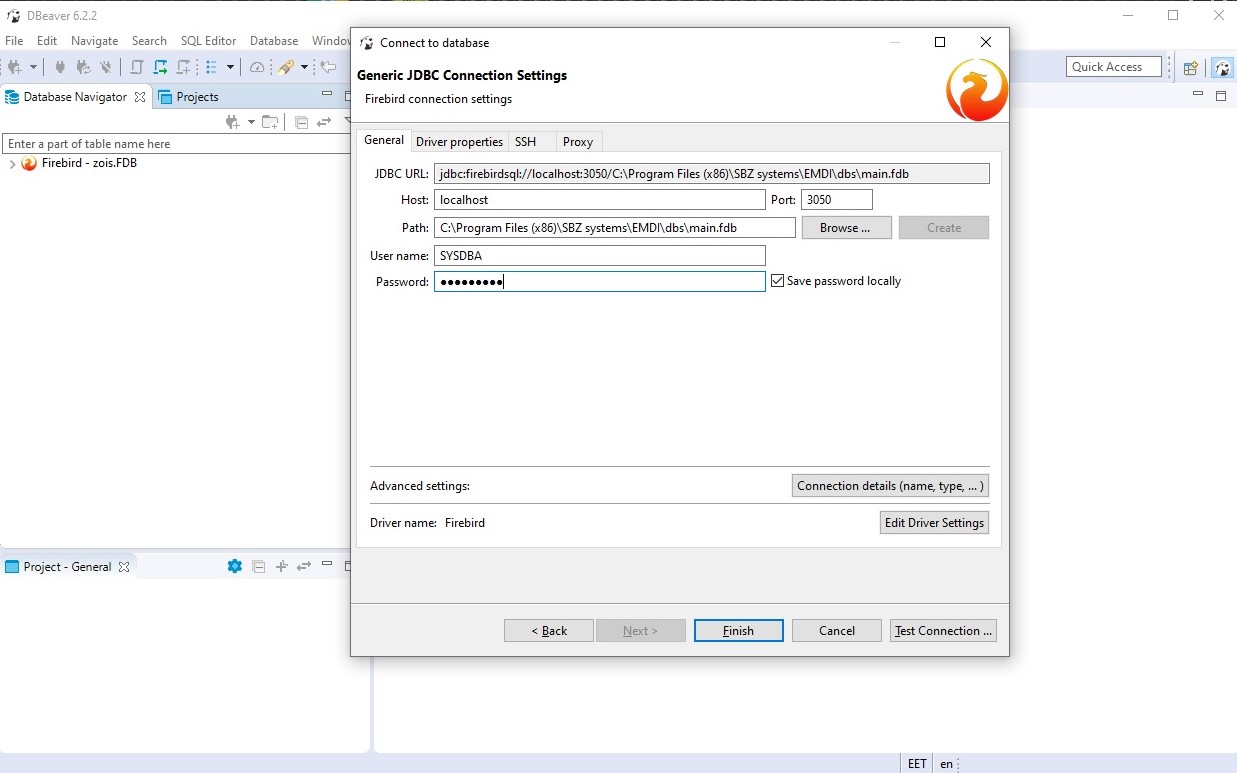Screen dimensions: 1237x773
Task: Click the Open Perspective icon near Quick Access
Action: click(x=1190, y=68)
